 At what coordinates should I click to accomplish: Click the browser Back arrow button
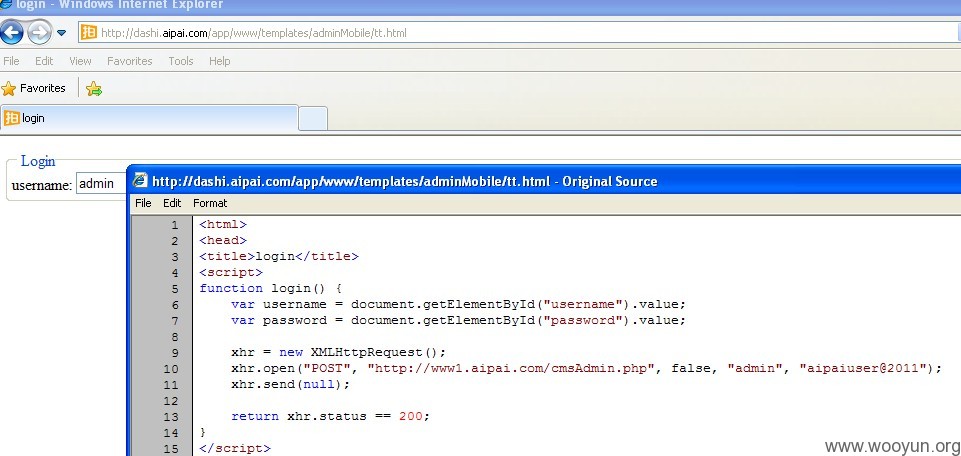[12, 32]
